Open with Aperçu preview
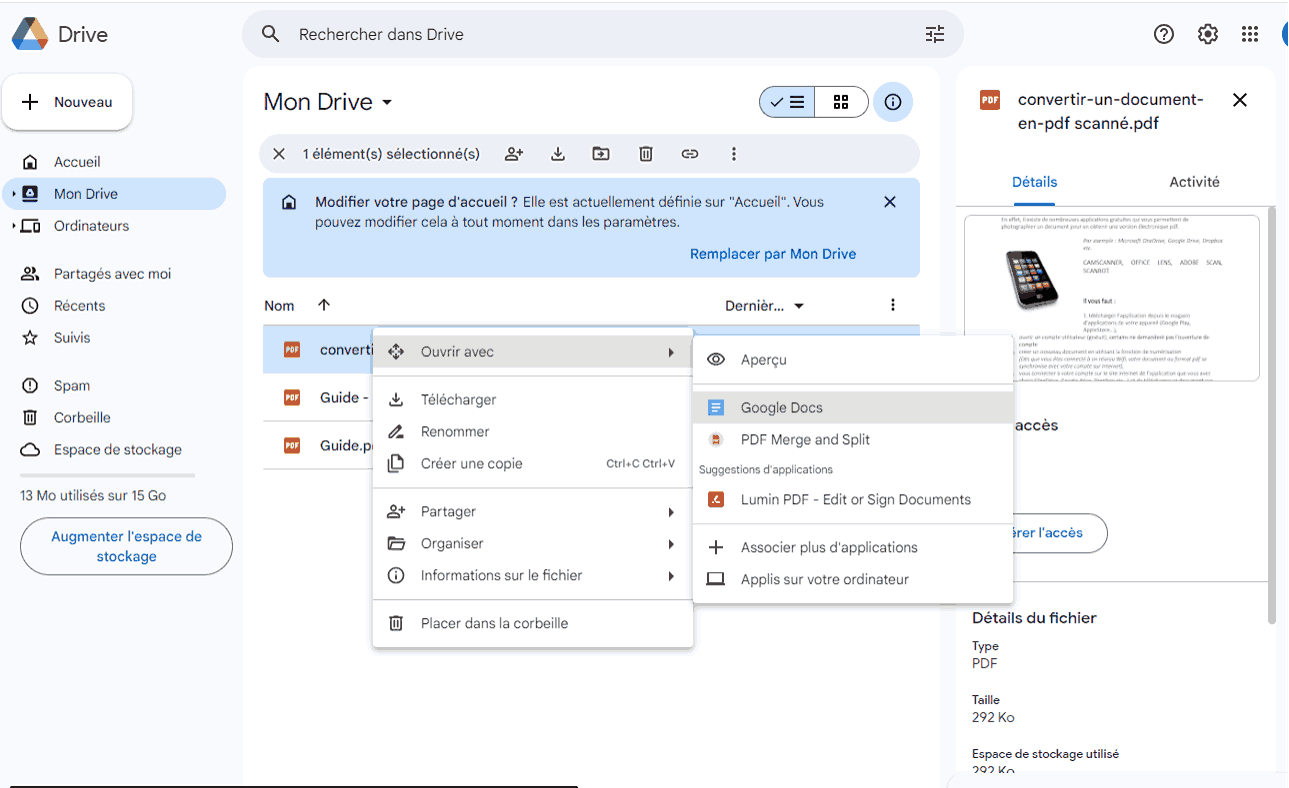 click(852, 360)
